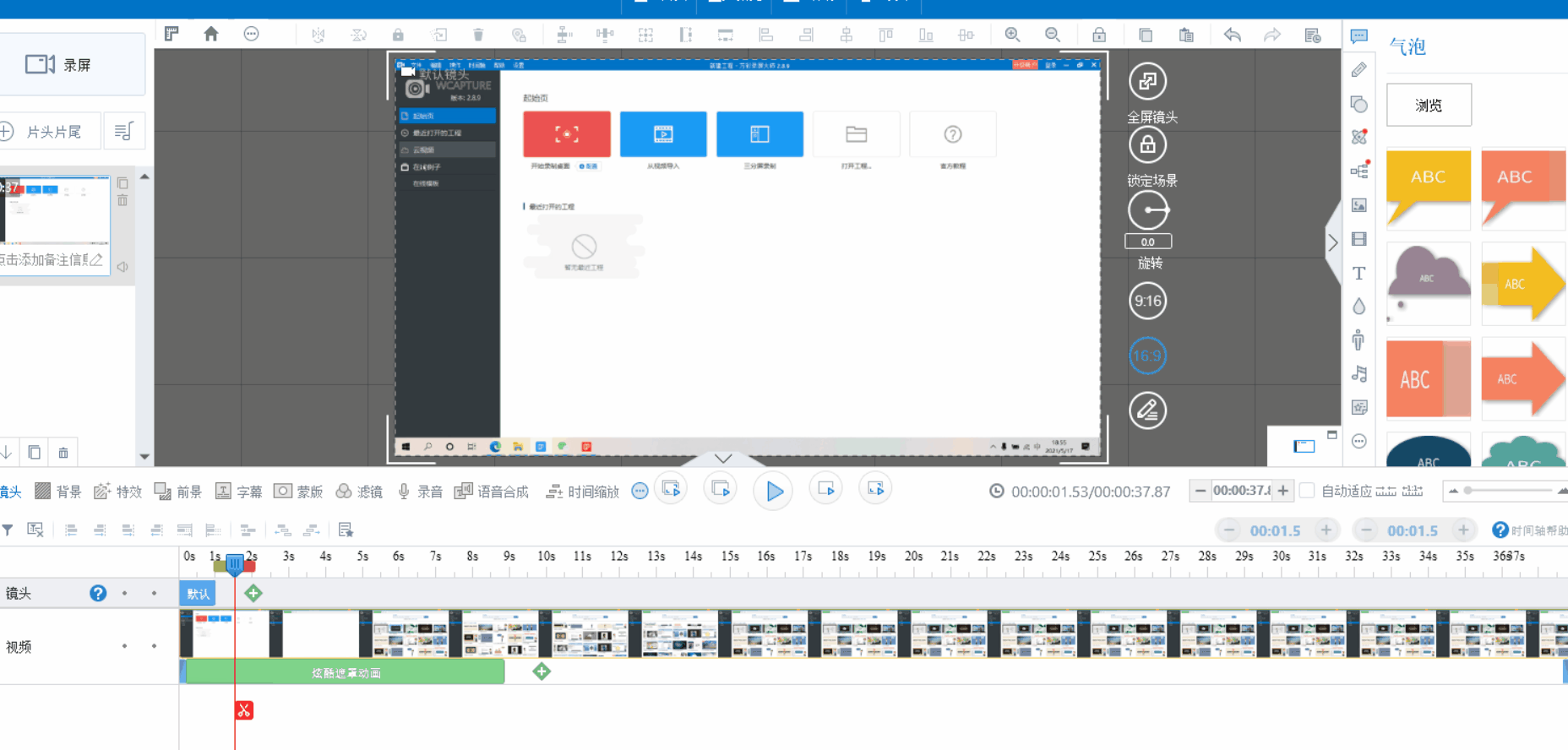
Task: Toggle the 锁定场景 lock scene button
Action: (1147, 145)
